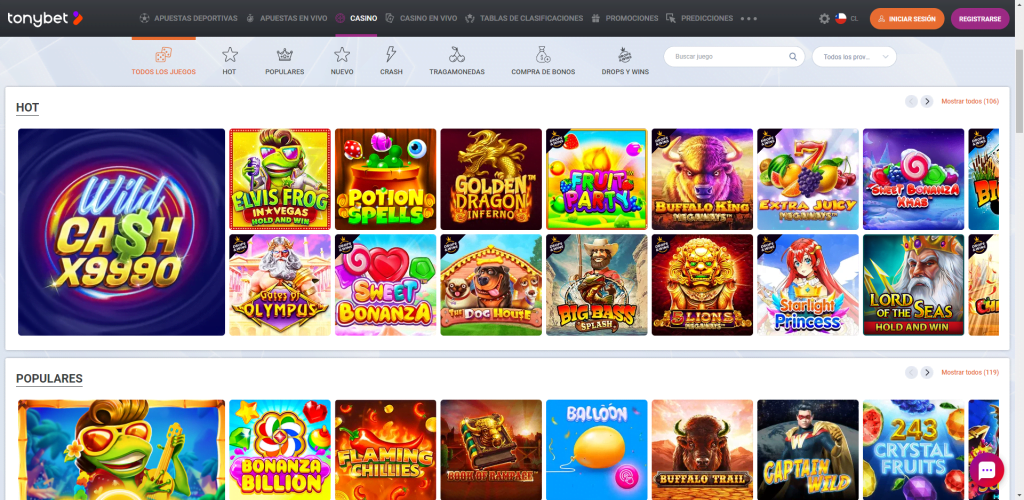Open Gates of Olympus game
The height and width of the screenshot is (500, 1024).
[x=280, y=285]
